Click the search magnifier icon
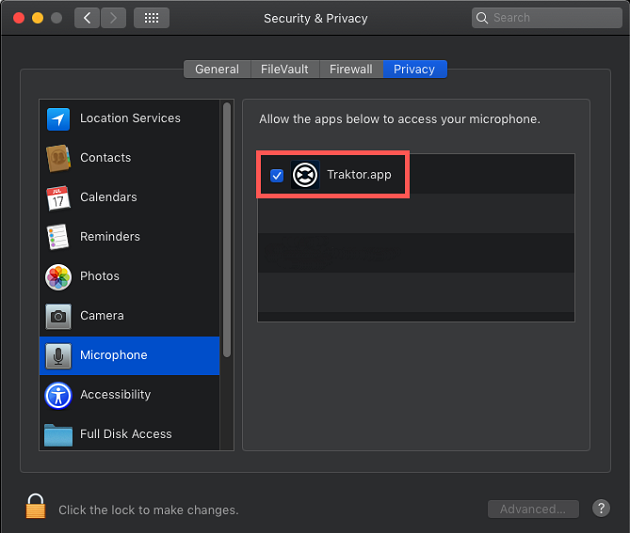This screenshot has width=630, height=533. pyautogui.click(x=482, y=18)
